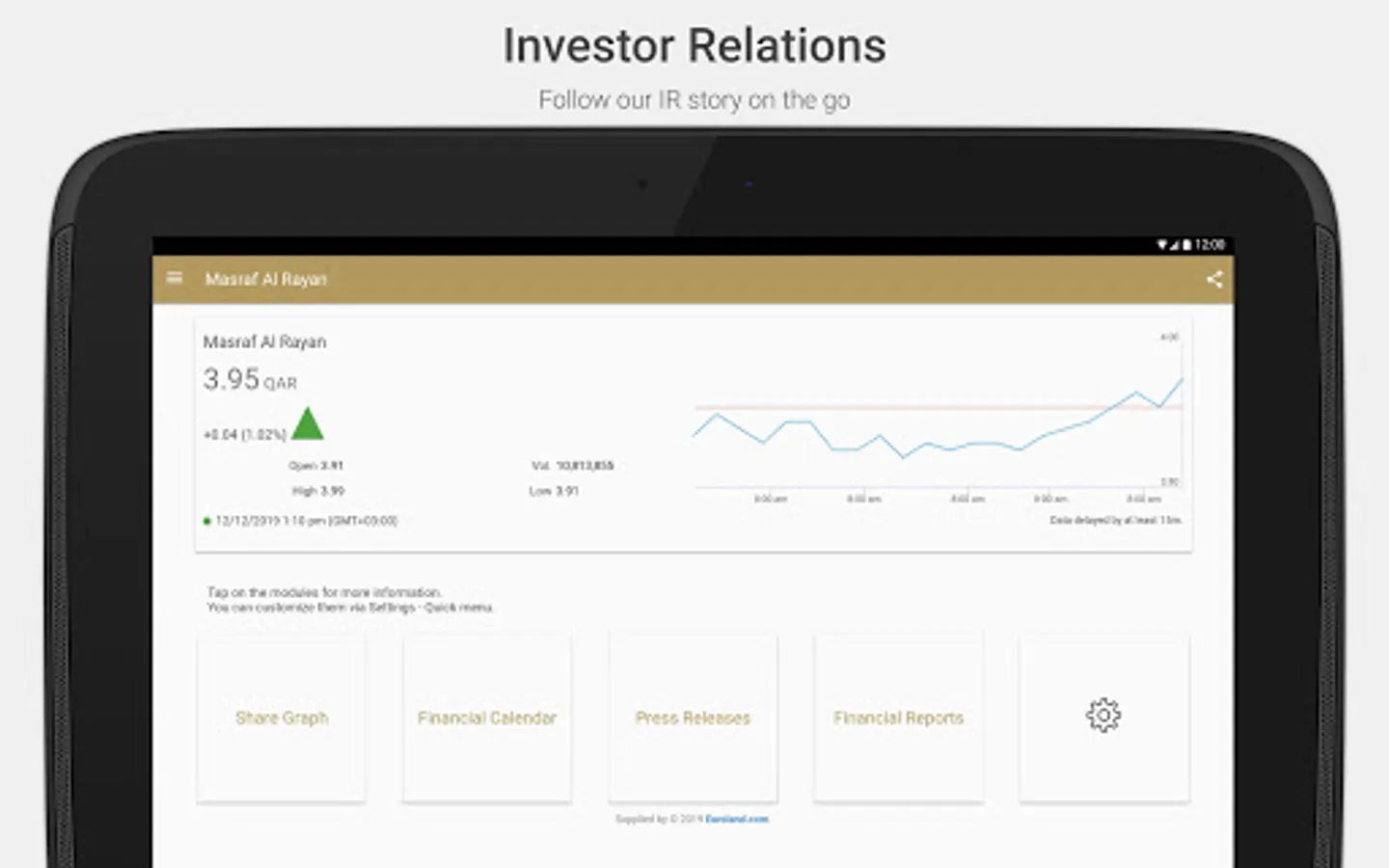Open the hamburger navigation menu
The width and height of the screenshot is (1389, 868).
pyautogui.click(x=175, y=278)
